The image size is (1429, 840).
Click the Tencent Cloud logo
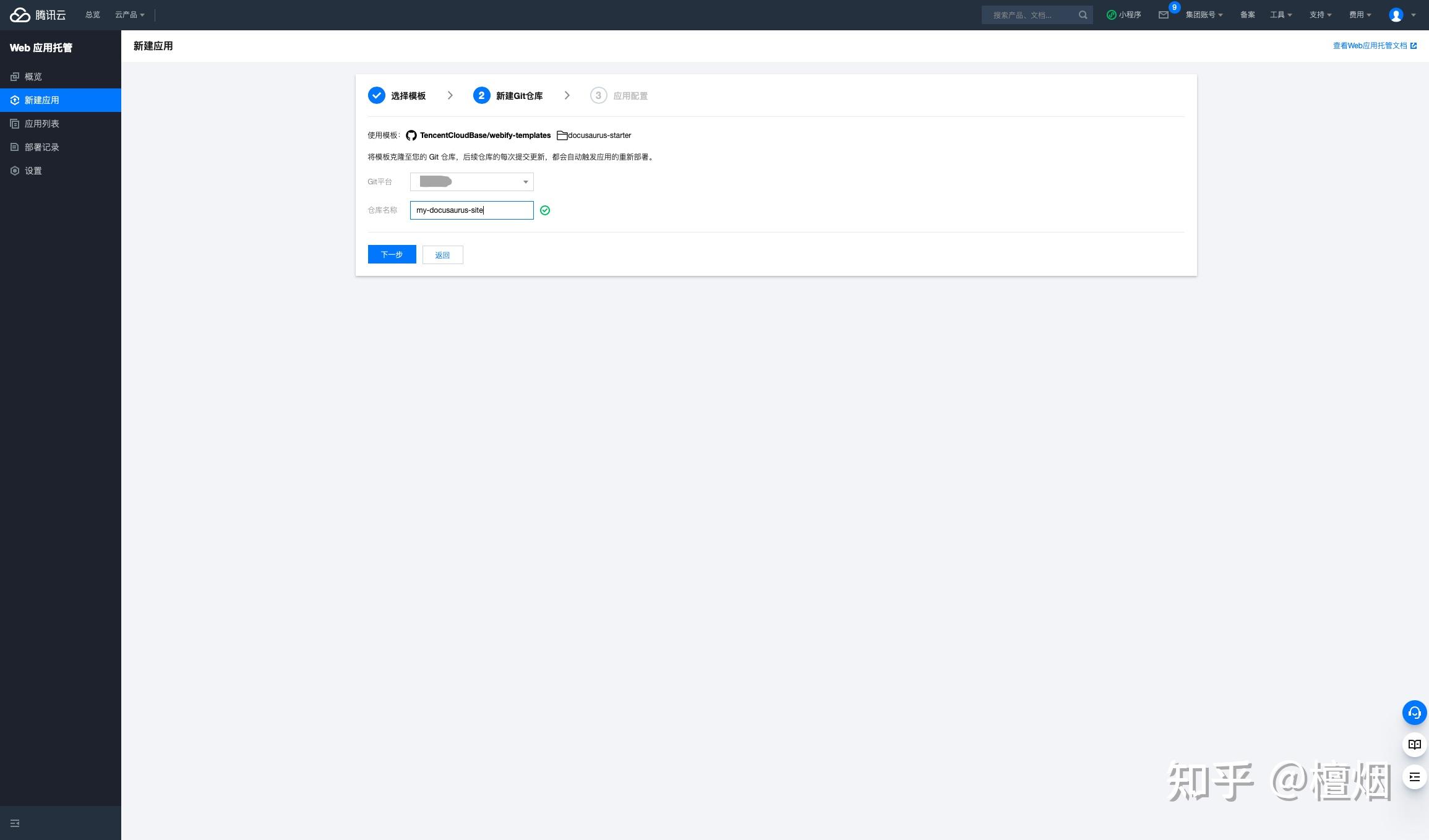tap(38, 15)
